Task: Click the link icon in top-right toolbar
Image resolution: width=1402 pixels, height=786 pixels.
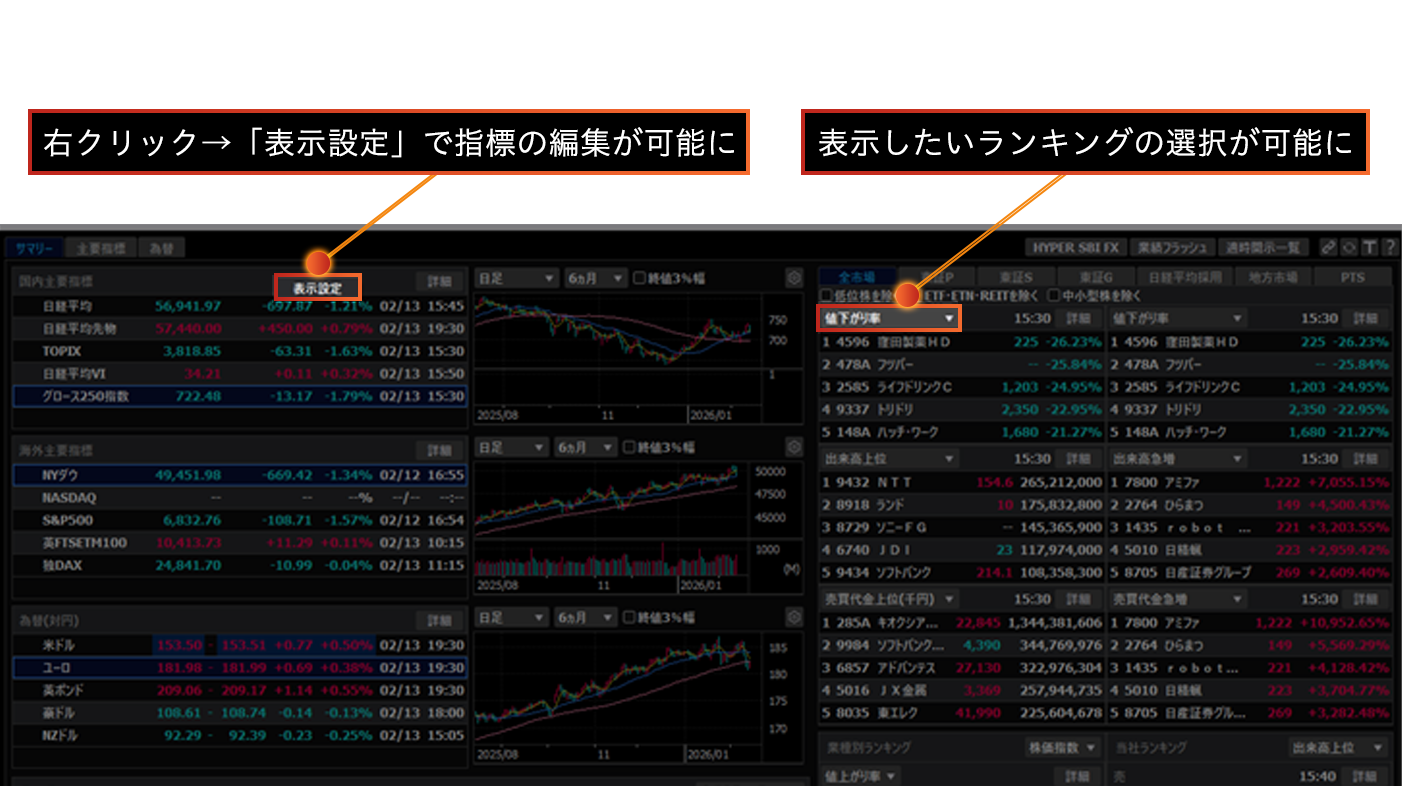Action: 1328,247
